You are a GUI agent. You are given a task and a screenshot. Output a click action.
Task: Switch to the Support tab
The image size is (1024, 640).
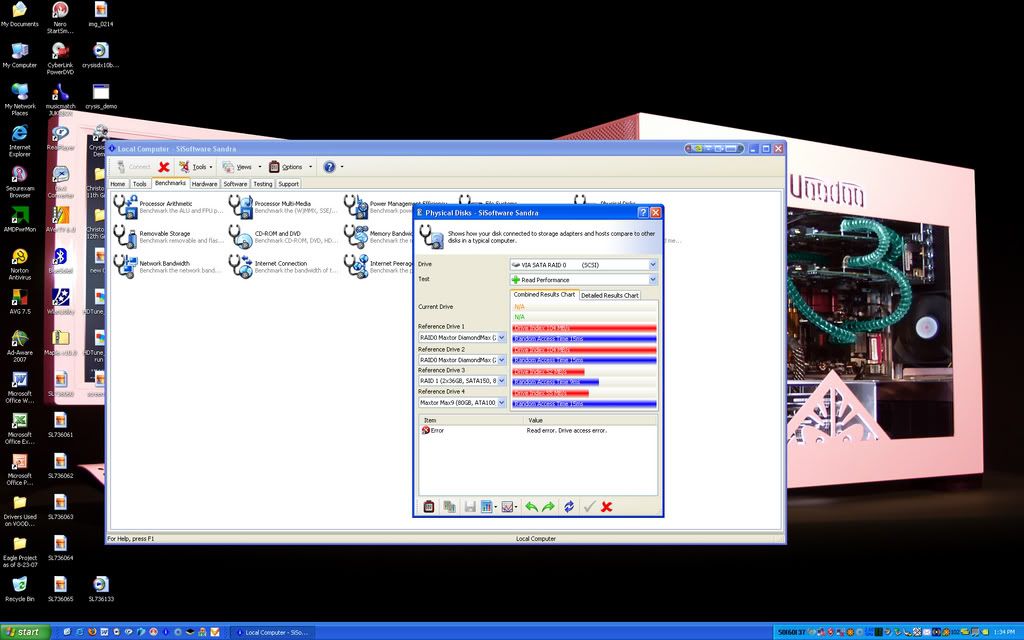click(289, 184)
